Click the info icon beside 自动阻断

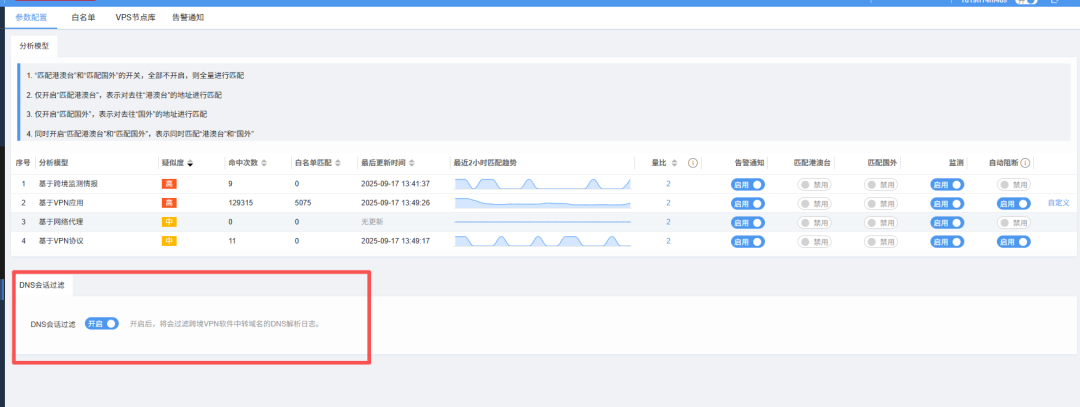[x=1025, y=163]
